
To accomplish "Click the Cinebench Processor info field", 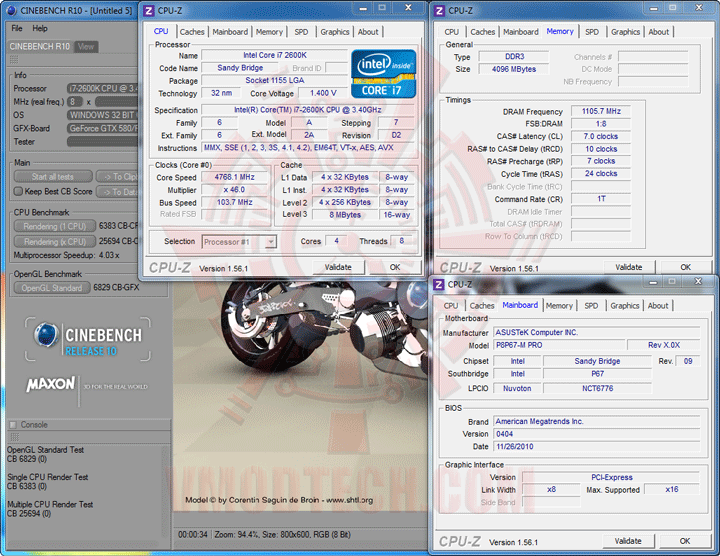I will coord(103,89).
